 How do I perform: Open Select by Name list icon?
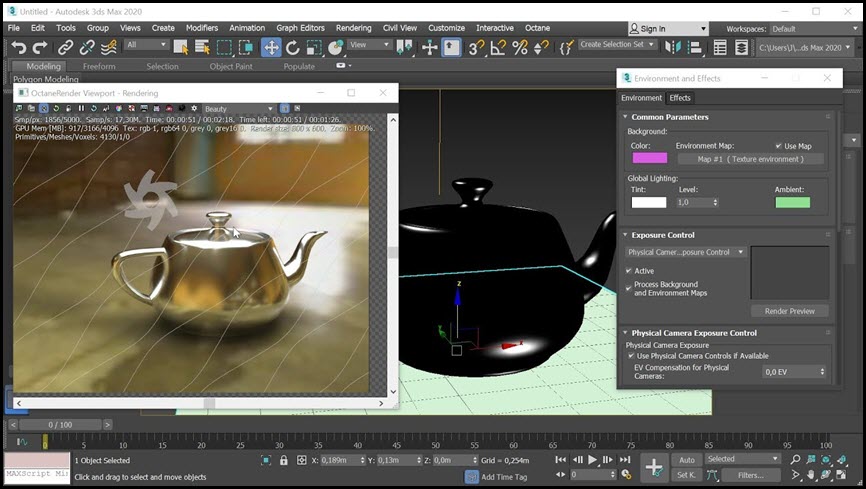(x=202, y=48)
